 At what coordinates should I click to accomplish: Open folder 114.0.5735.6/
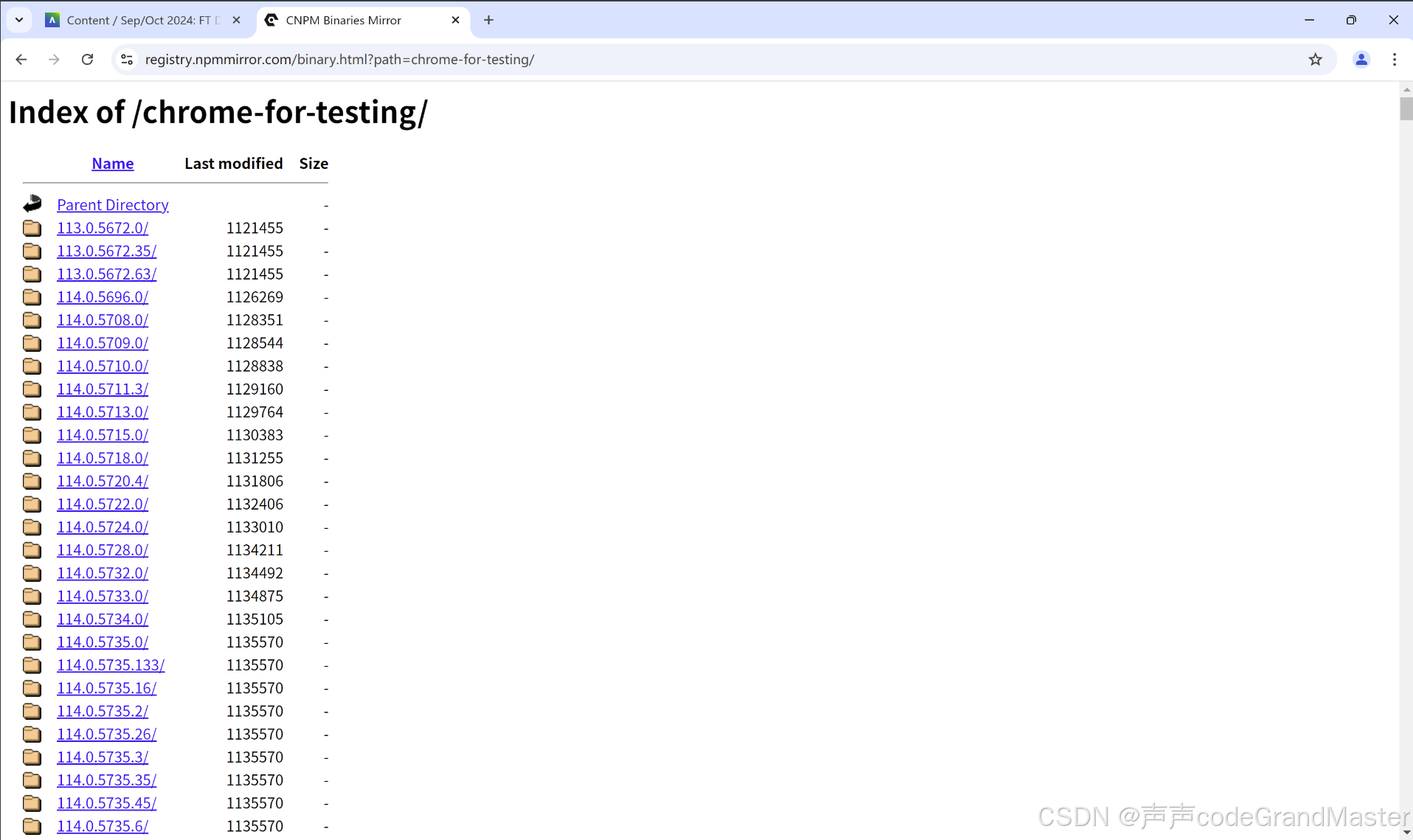(103, 826)
